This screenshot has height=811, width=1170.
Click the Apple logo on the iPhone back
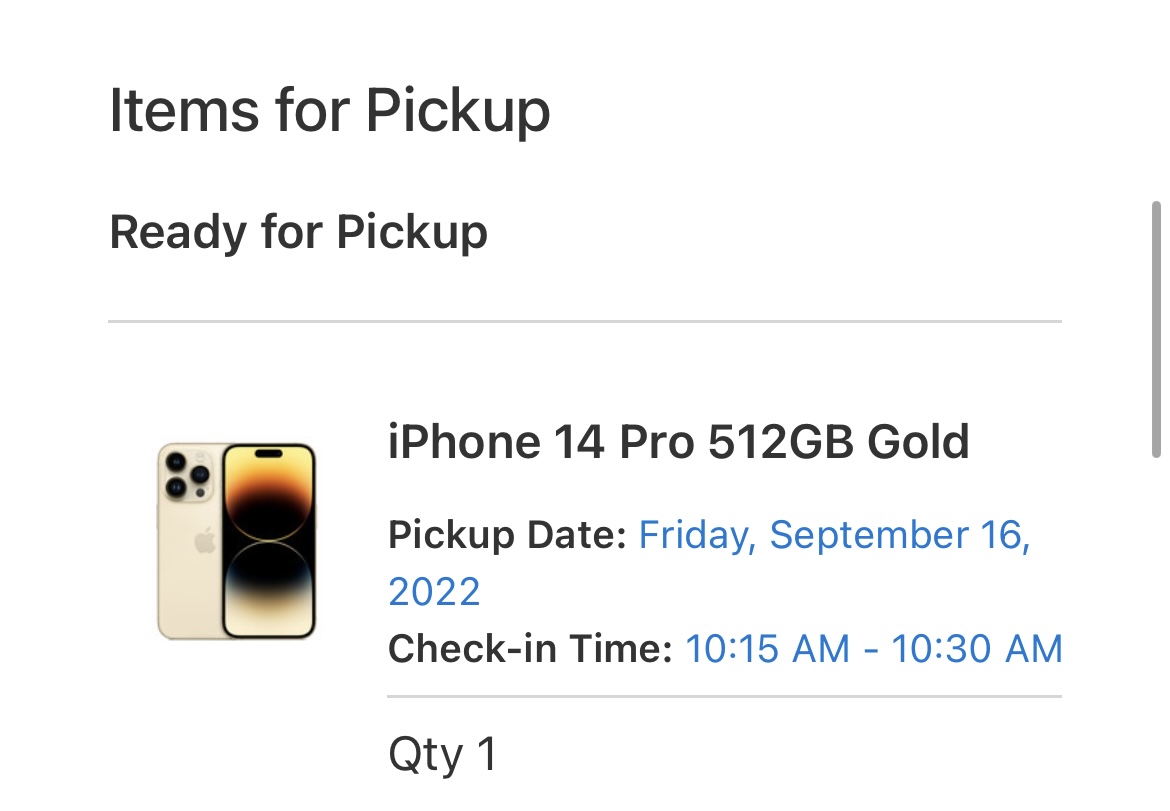[x=205, y=541]
